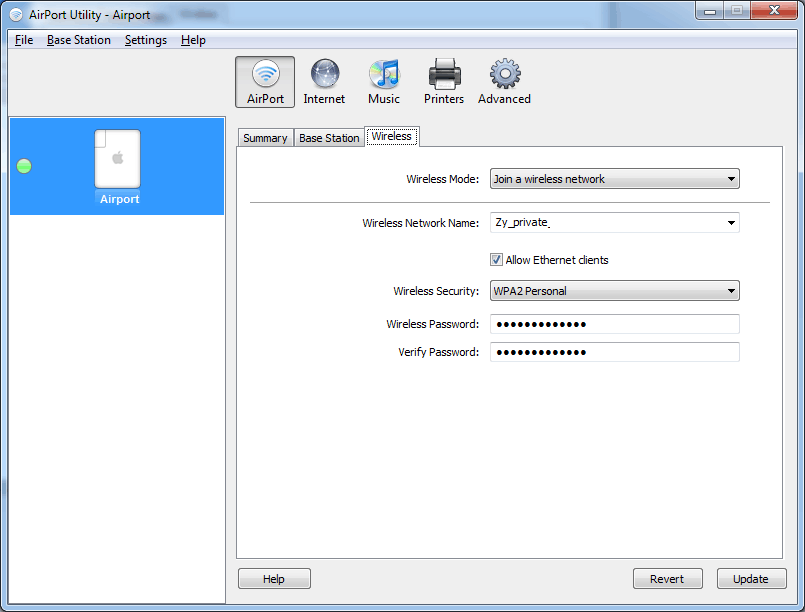805x612 pixels.
Task: Click the green status indicator light
Action: [x=24, y=166]
